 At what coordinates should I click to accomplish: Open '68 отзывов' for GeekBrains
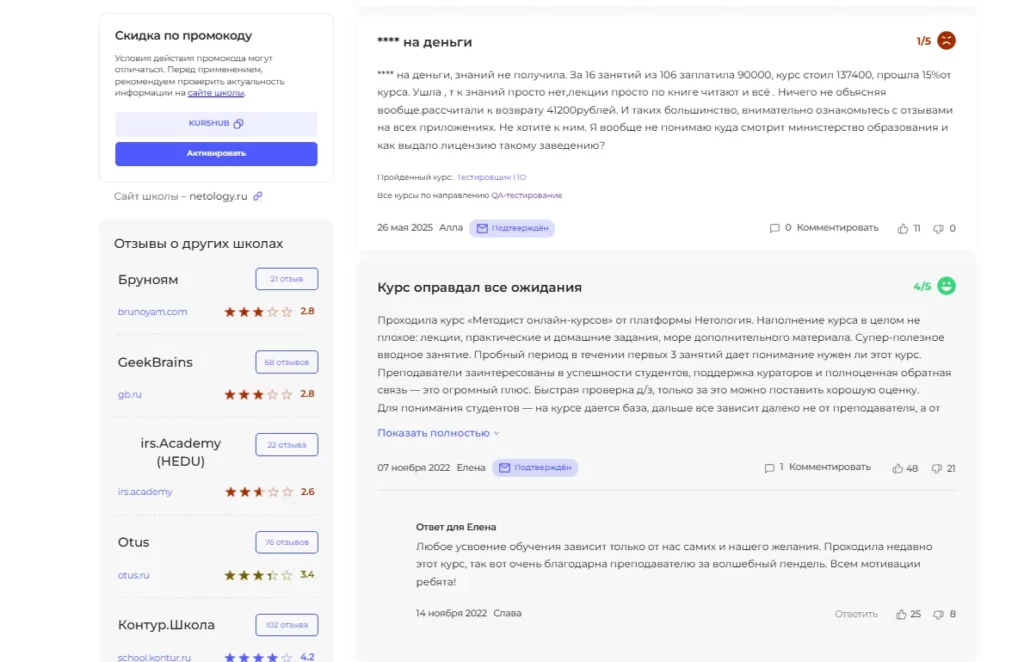(287, 362)
